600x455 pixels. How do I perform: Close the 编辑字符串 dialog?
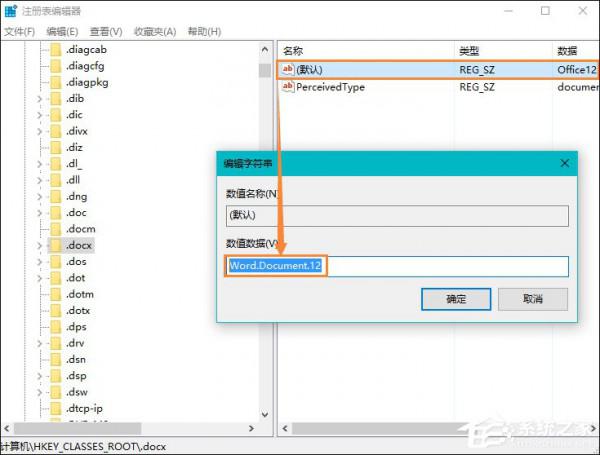(x=565, y=163)
